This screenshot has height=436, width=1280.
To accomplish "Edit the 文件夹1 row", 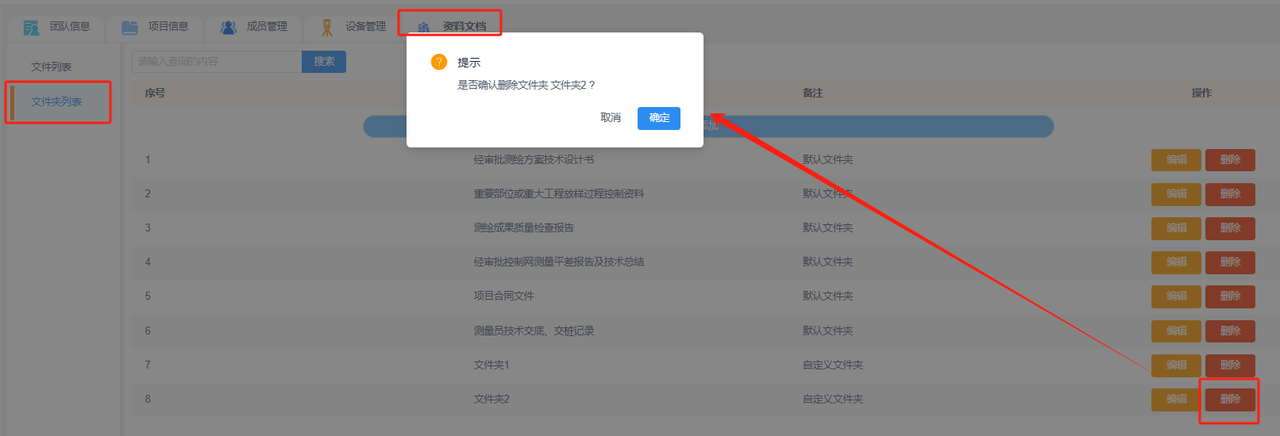I will (x=1176, y=365).
